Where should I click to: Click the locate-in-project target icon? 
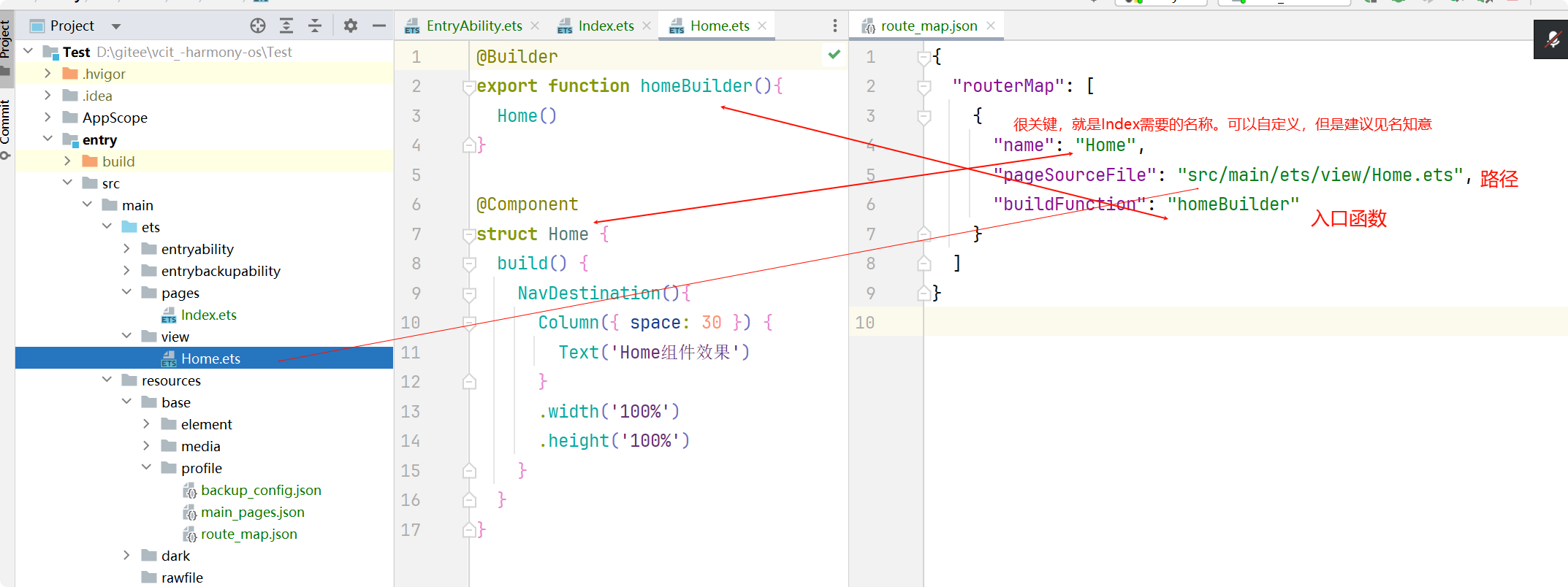(258, 26)
